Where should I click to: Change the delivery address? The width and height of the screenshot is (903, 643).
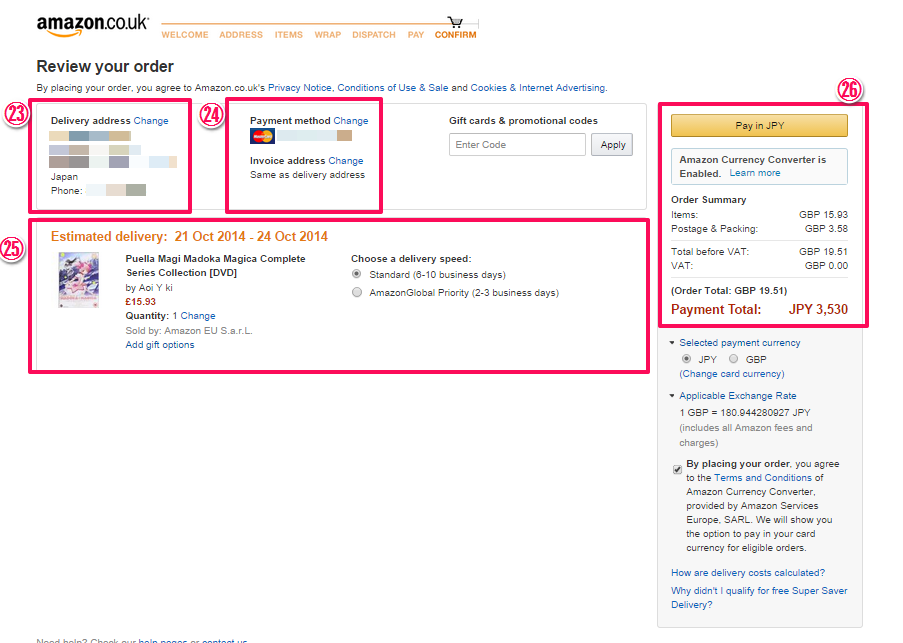(151, 121)
